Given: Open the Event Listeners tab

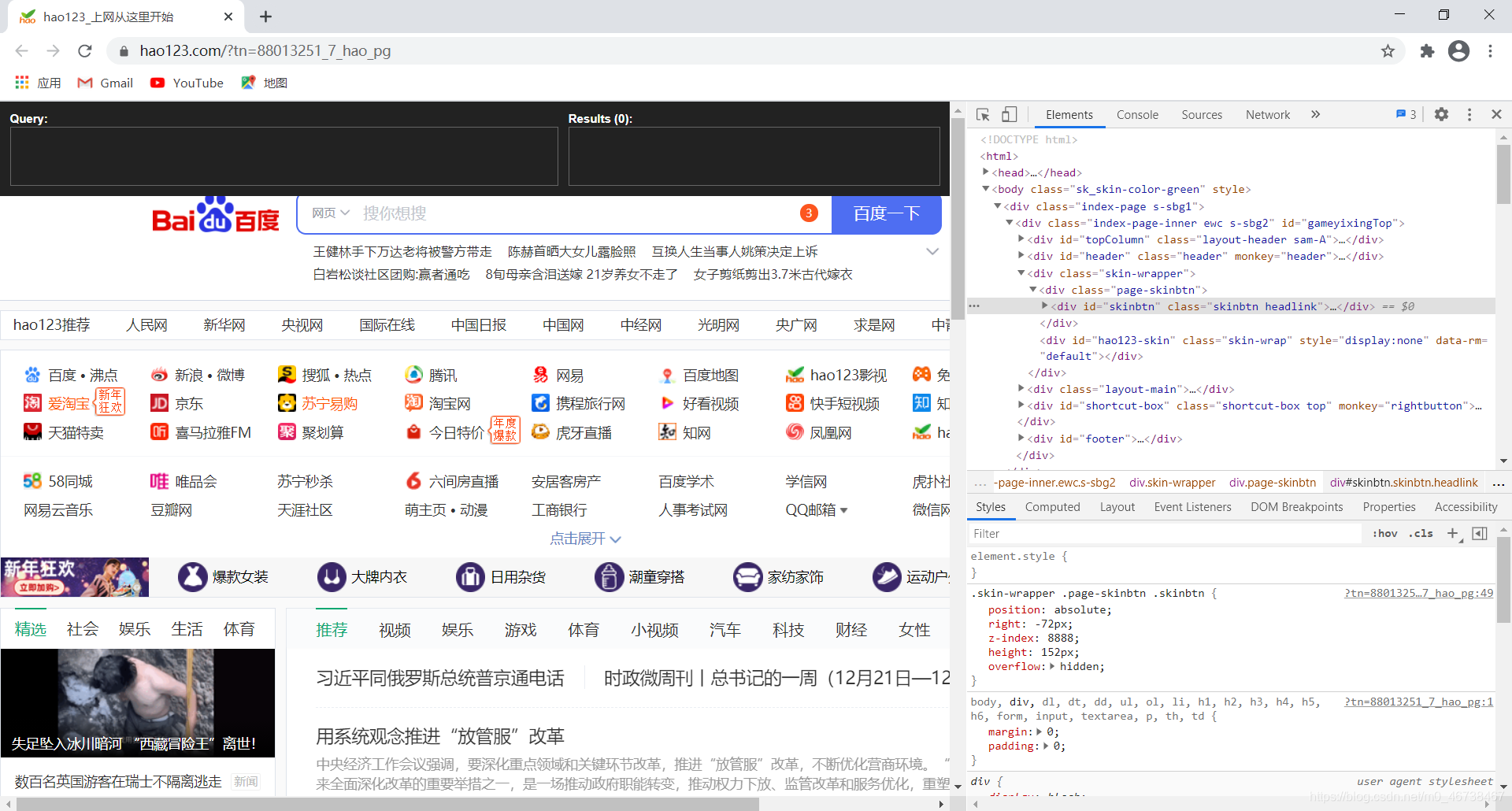Looking at the screenshot, I should (x=1192, y=507).
